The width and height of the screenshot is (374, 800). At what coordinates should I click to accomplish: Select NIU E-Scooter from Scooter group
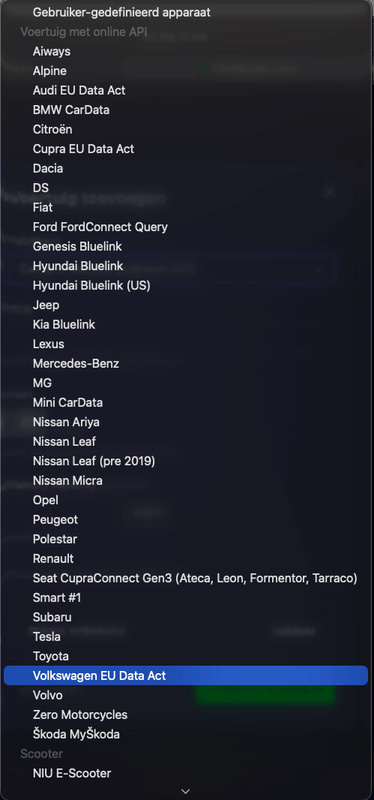pyautogui.click(x=186, y=773)
